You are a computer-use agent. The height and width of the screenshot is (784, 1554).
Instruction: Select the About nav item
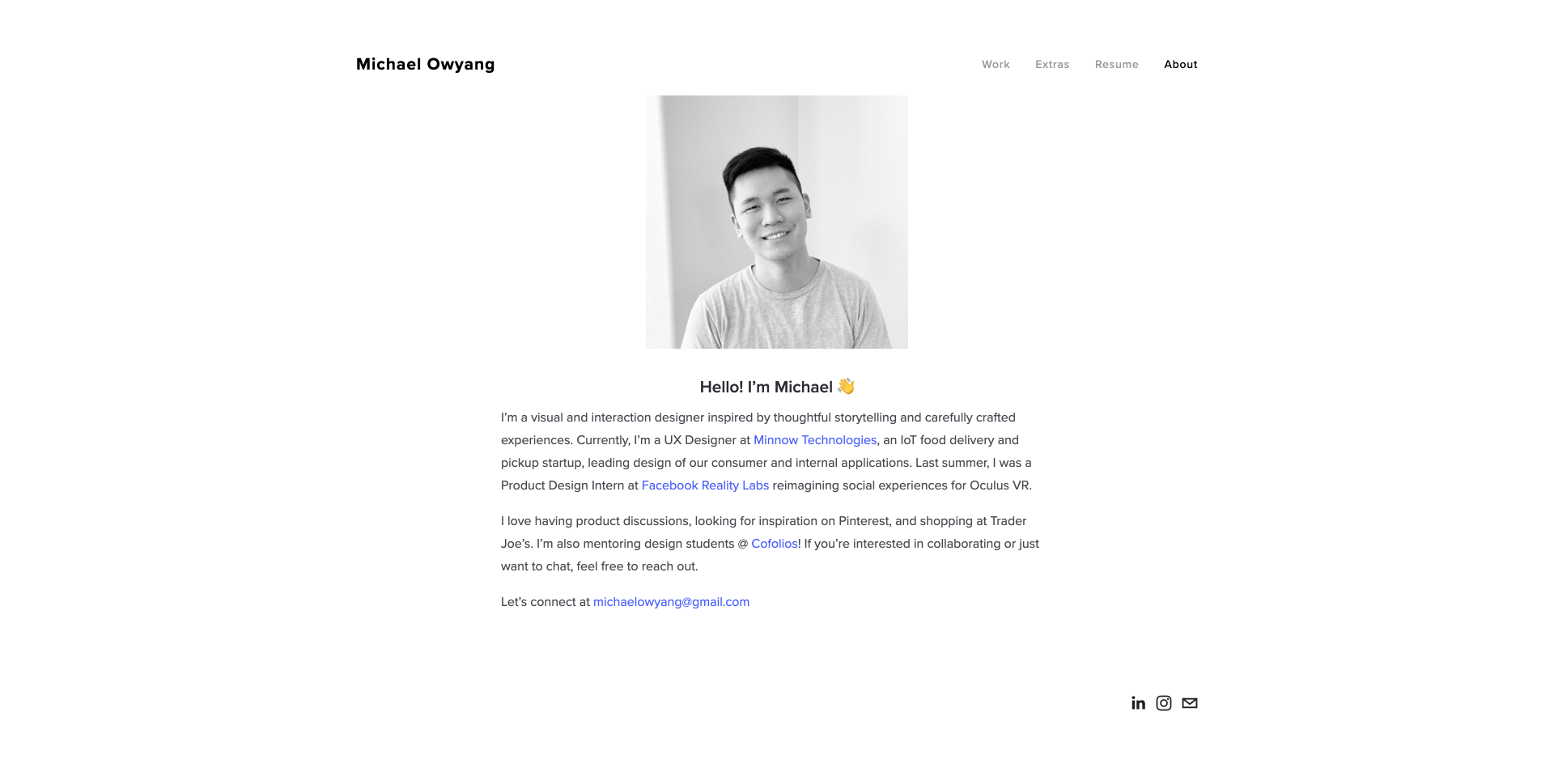pyautogui.click(x=1181, y=65)
